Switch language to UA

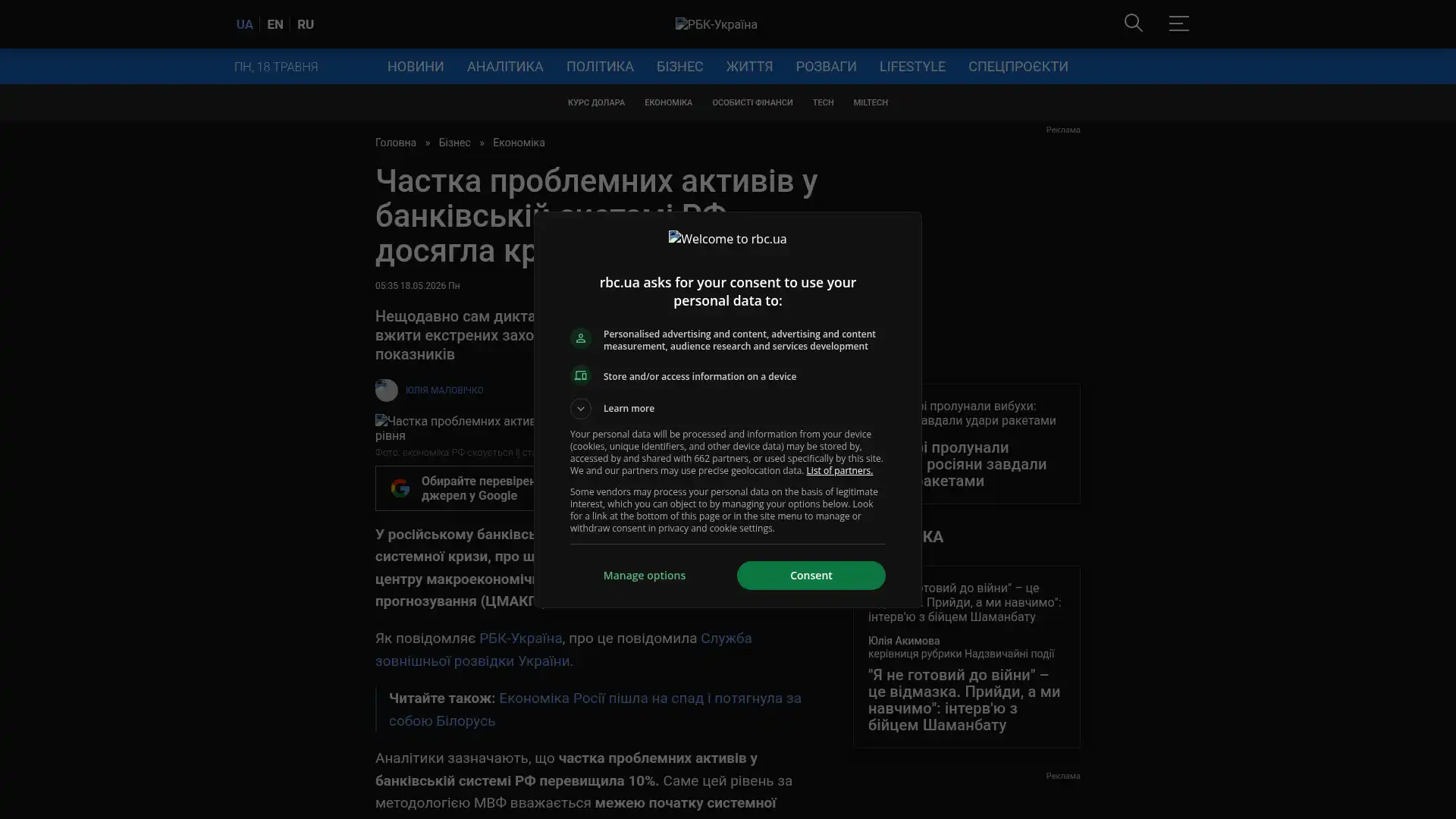[244, 24]
